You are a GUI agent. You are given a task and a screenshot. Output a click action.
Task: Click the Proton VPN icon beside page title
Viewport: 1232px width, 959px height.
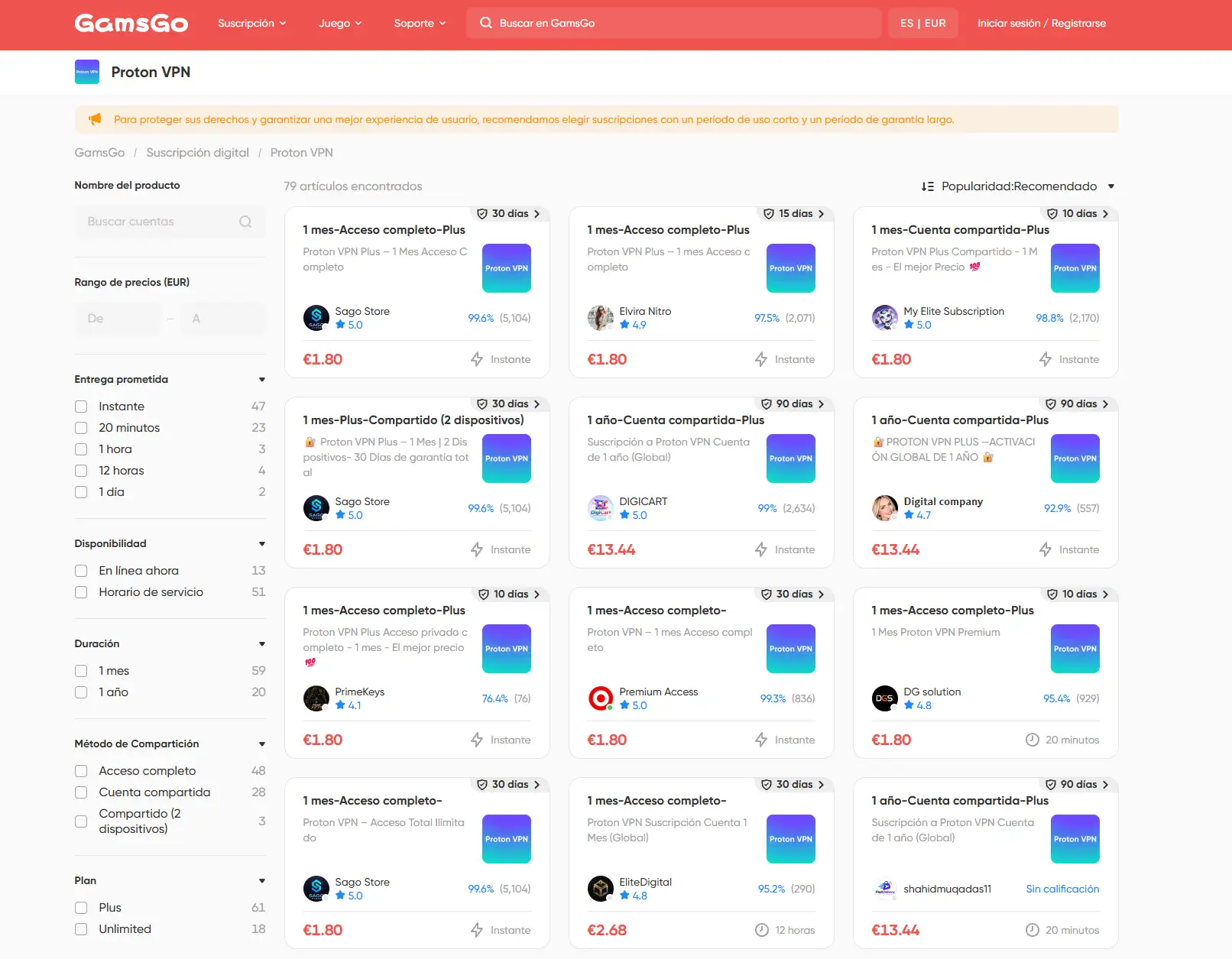87,72
